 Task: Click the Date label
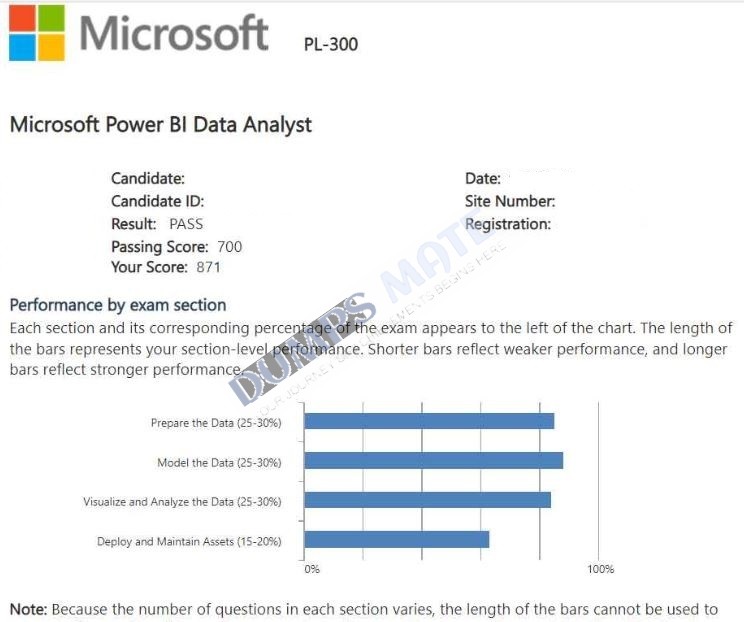pyautogui.click(x=483, y=178)
